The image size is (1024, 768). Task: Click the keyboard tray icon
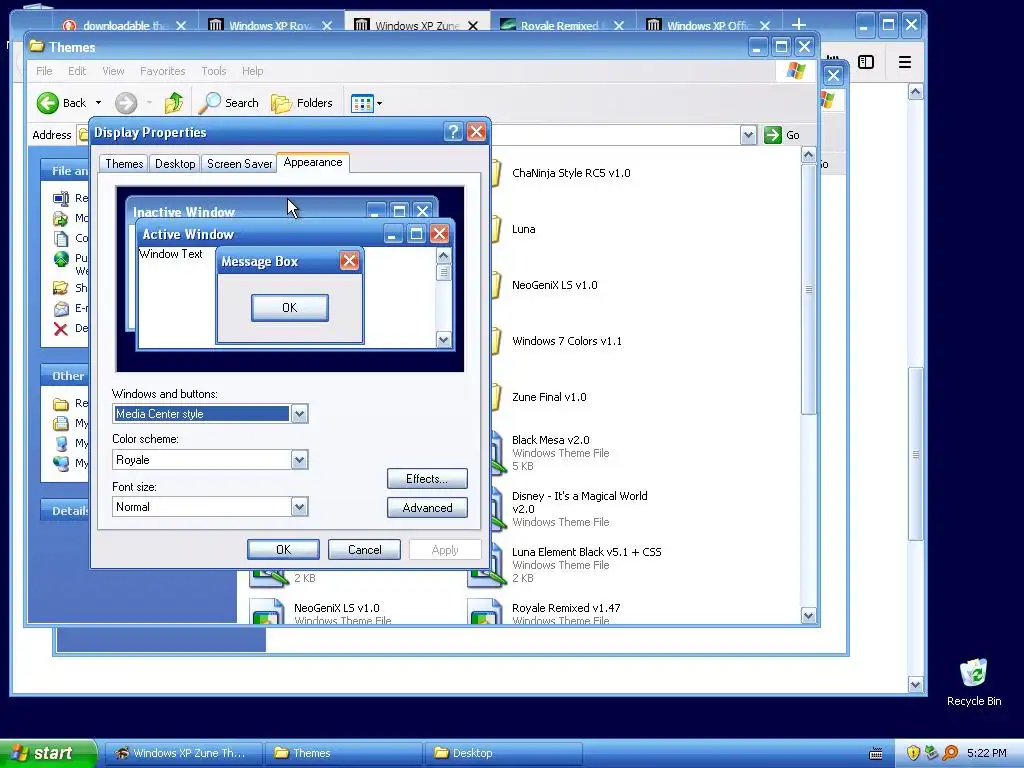pyautogui.click(x=876, y=754)
